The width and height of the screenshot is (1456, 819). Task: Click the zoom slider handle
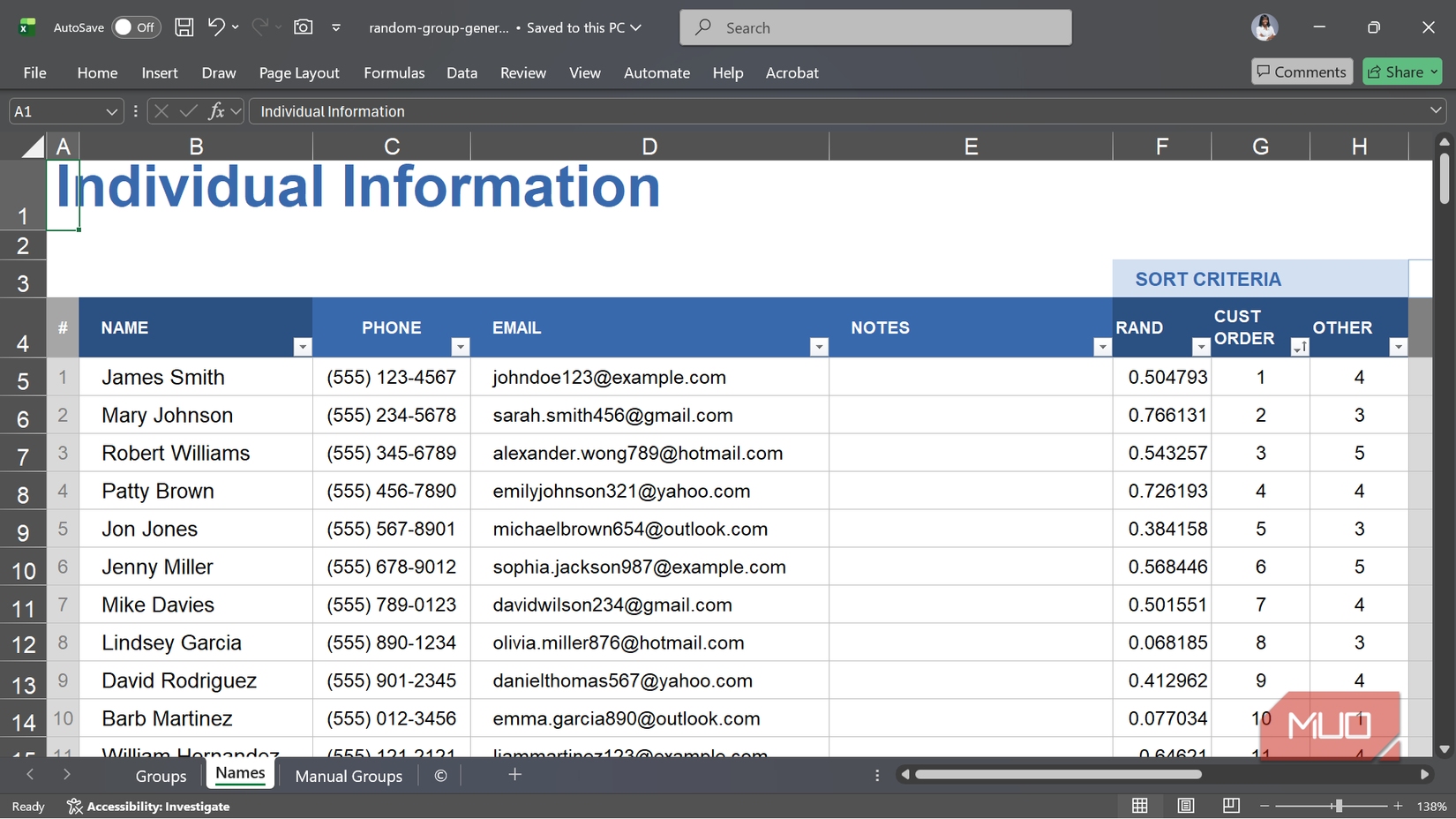[x=1339, y=806]
